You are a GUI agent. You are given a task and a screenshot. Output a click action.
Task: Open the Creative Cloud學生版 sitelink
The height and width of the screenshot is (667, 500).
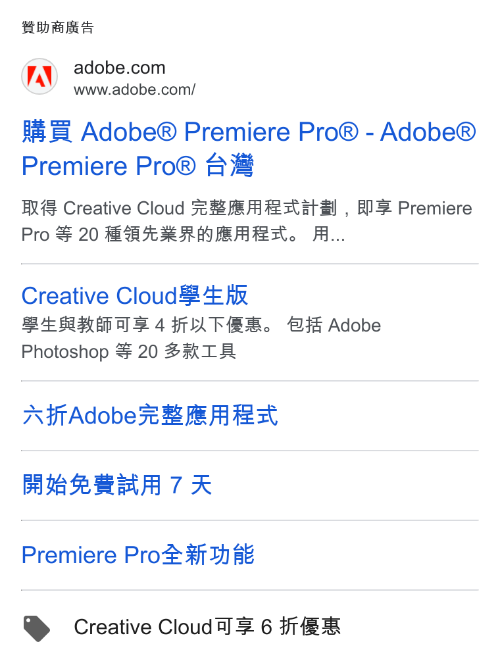point(135,296)
